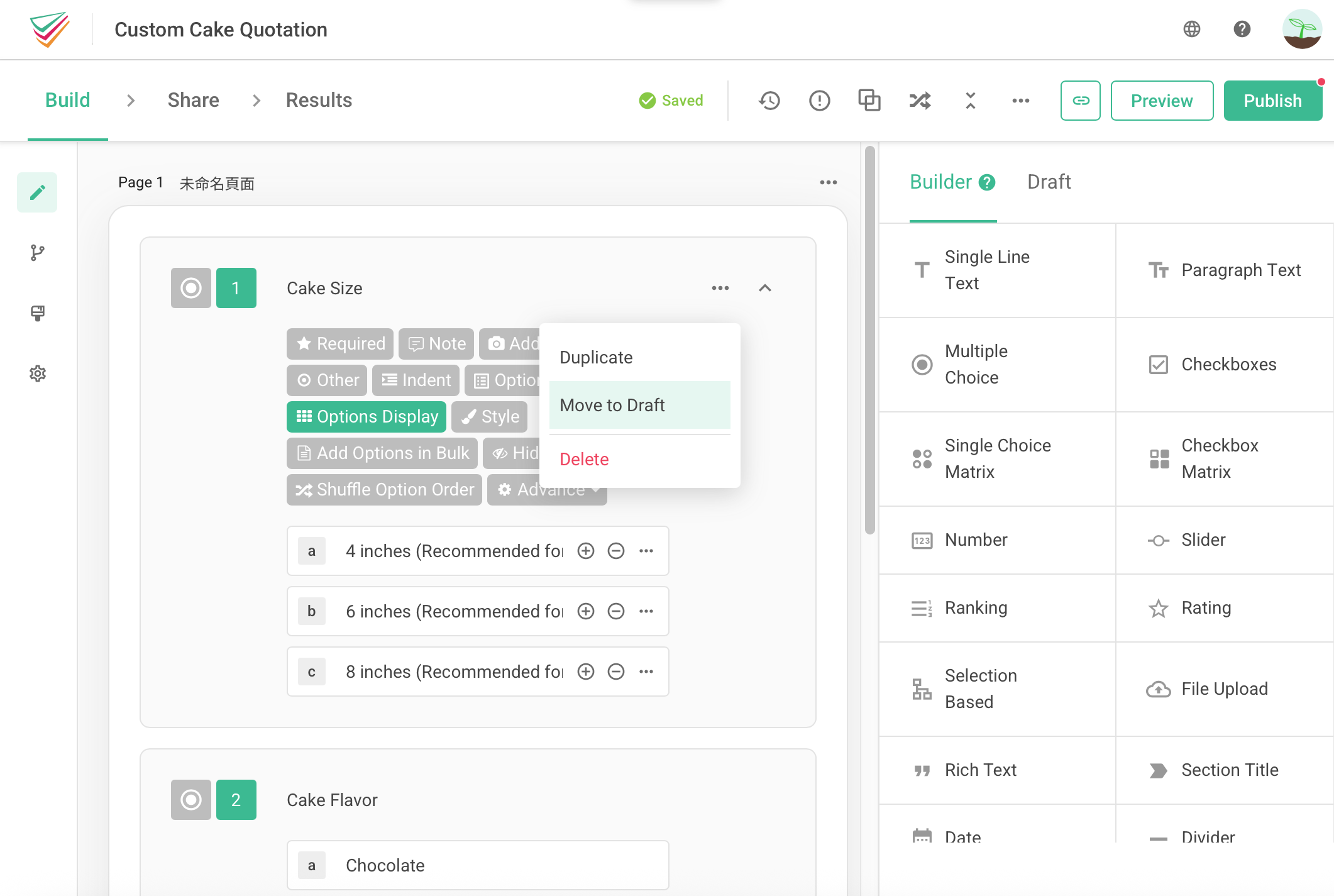
Task: Remove the 6 inches option
Action: click(x=615, y=611)
